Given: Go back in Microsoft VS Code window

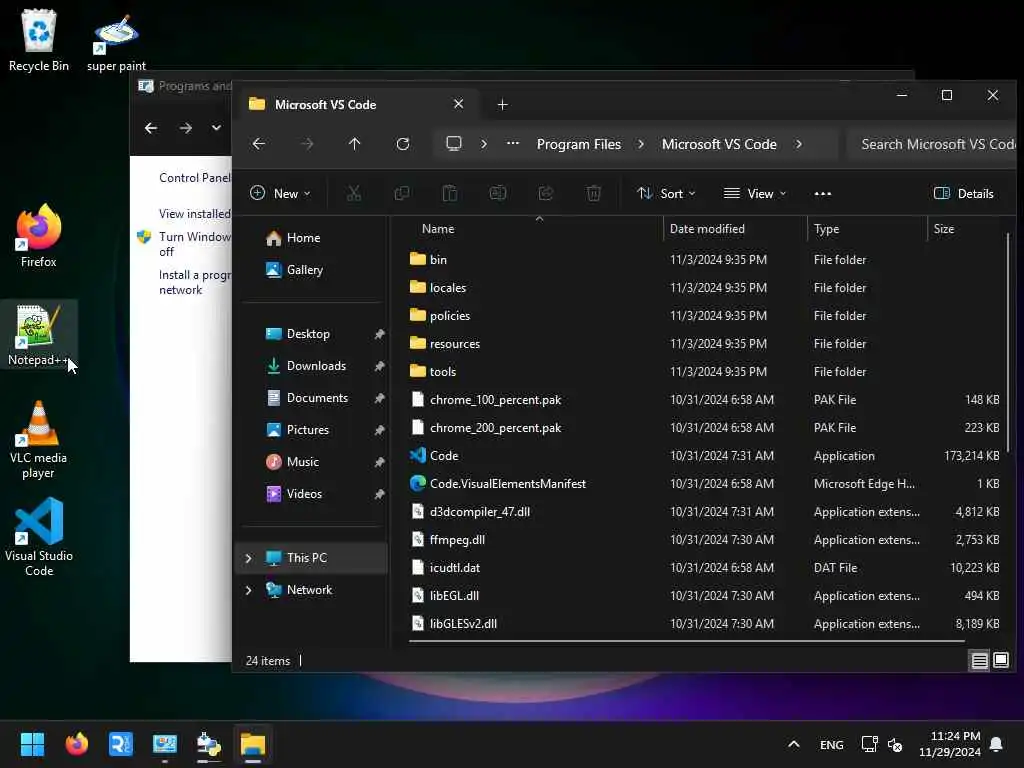Looking at the screenshot, I should point(259,144).
